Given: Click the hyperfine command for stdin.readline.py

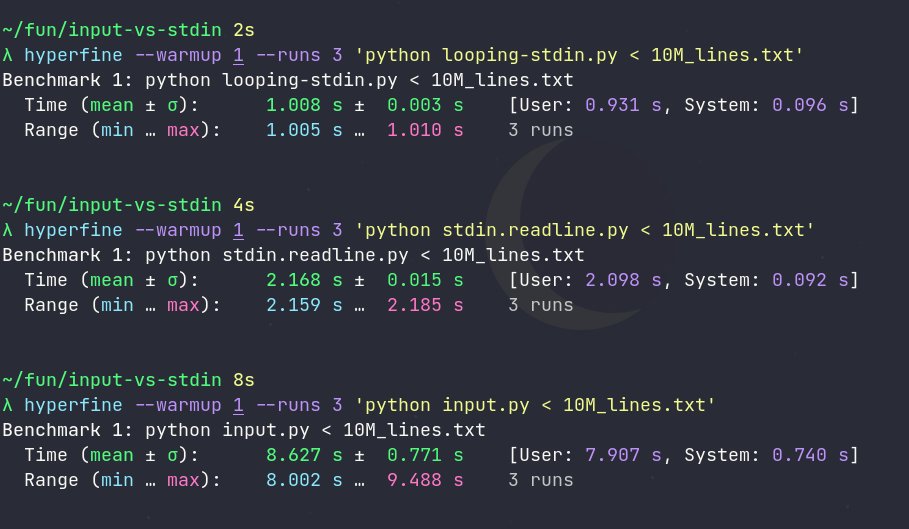Looking at the screenshot, I should tap(419, 230).
